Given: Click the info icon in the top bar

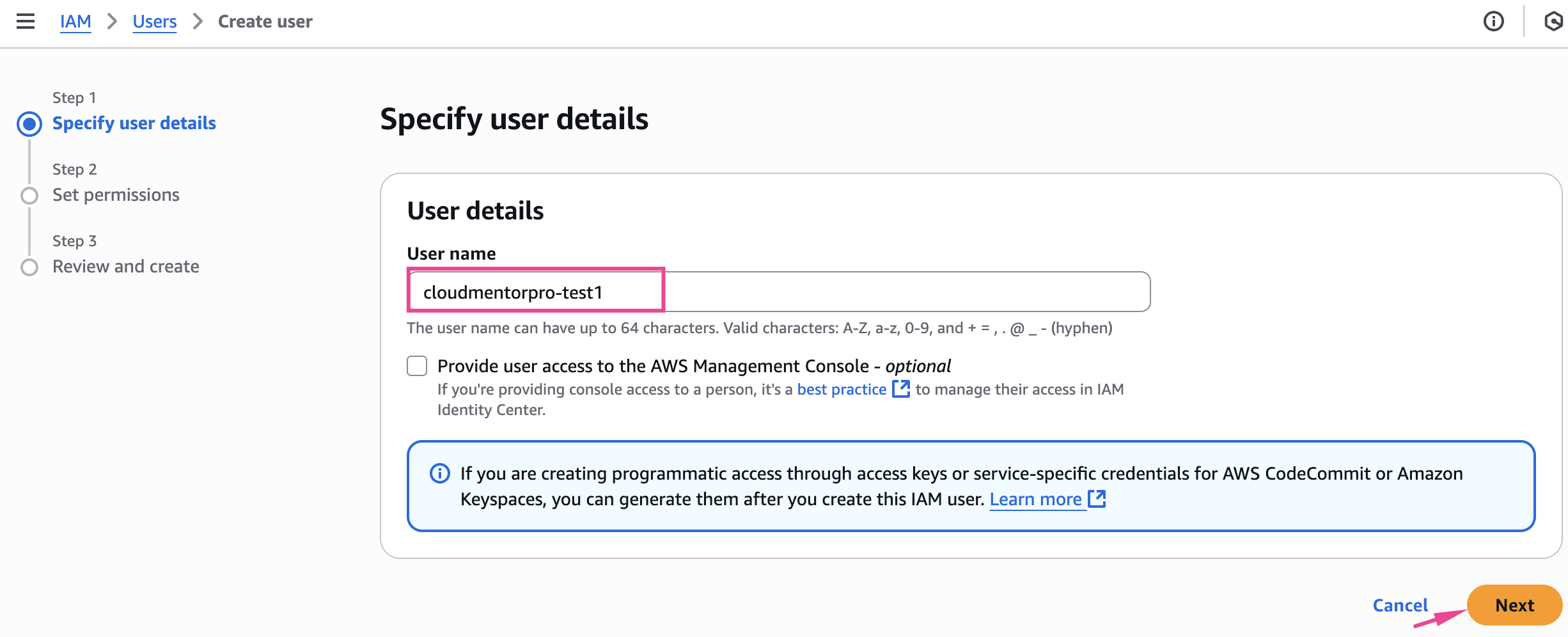Looking at the screenshot, I should coord(1493,21).
